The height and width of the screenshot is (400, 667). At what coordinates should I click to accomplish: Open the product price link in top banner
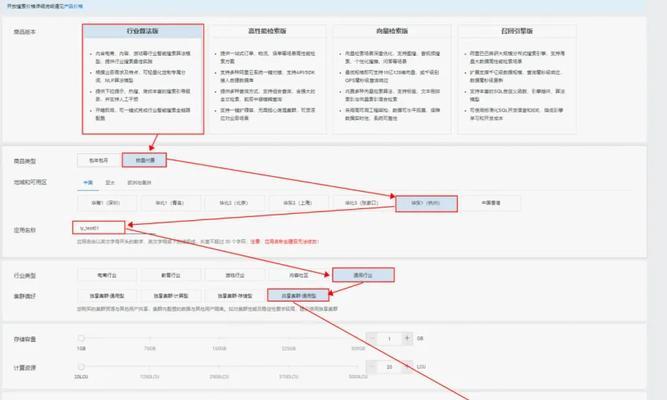74,6
